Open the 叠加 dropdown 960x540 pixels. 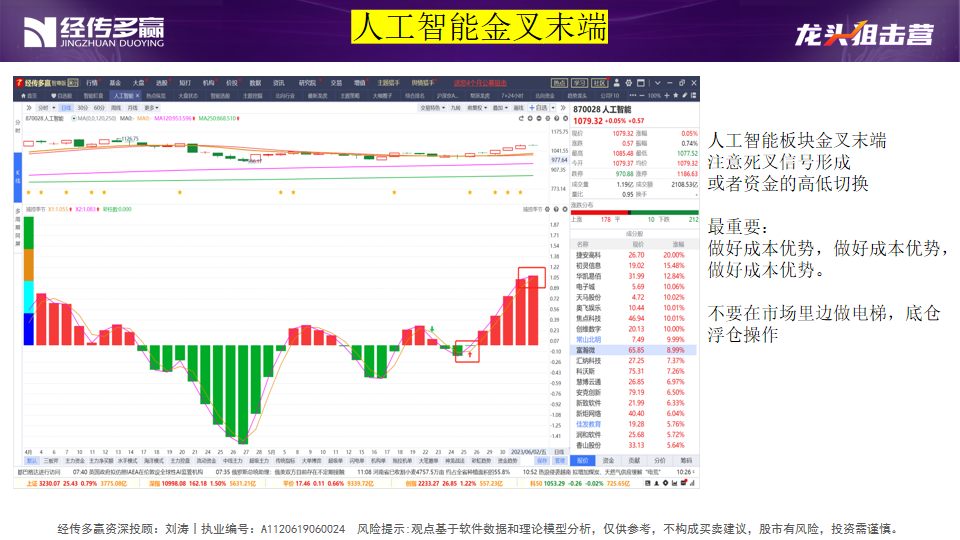pyautogui.click(x=500, y=108)
